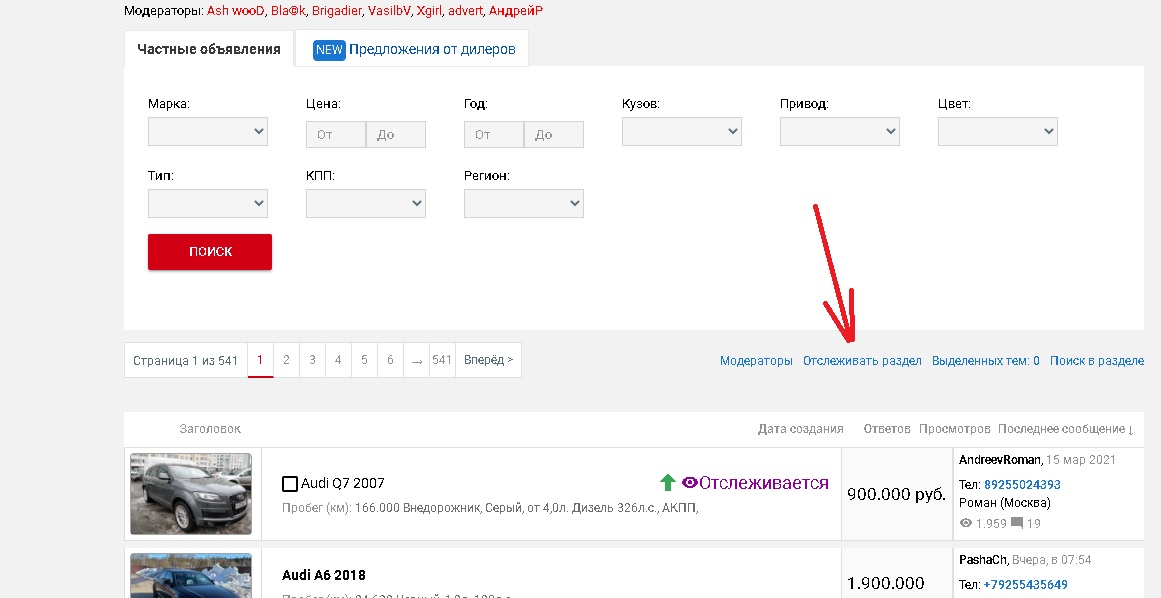Click price До input field

click(396, 135)
